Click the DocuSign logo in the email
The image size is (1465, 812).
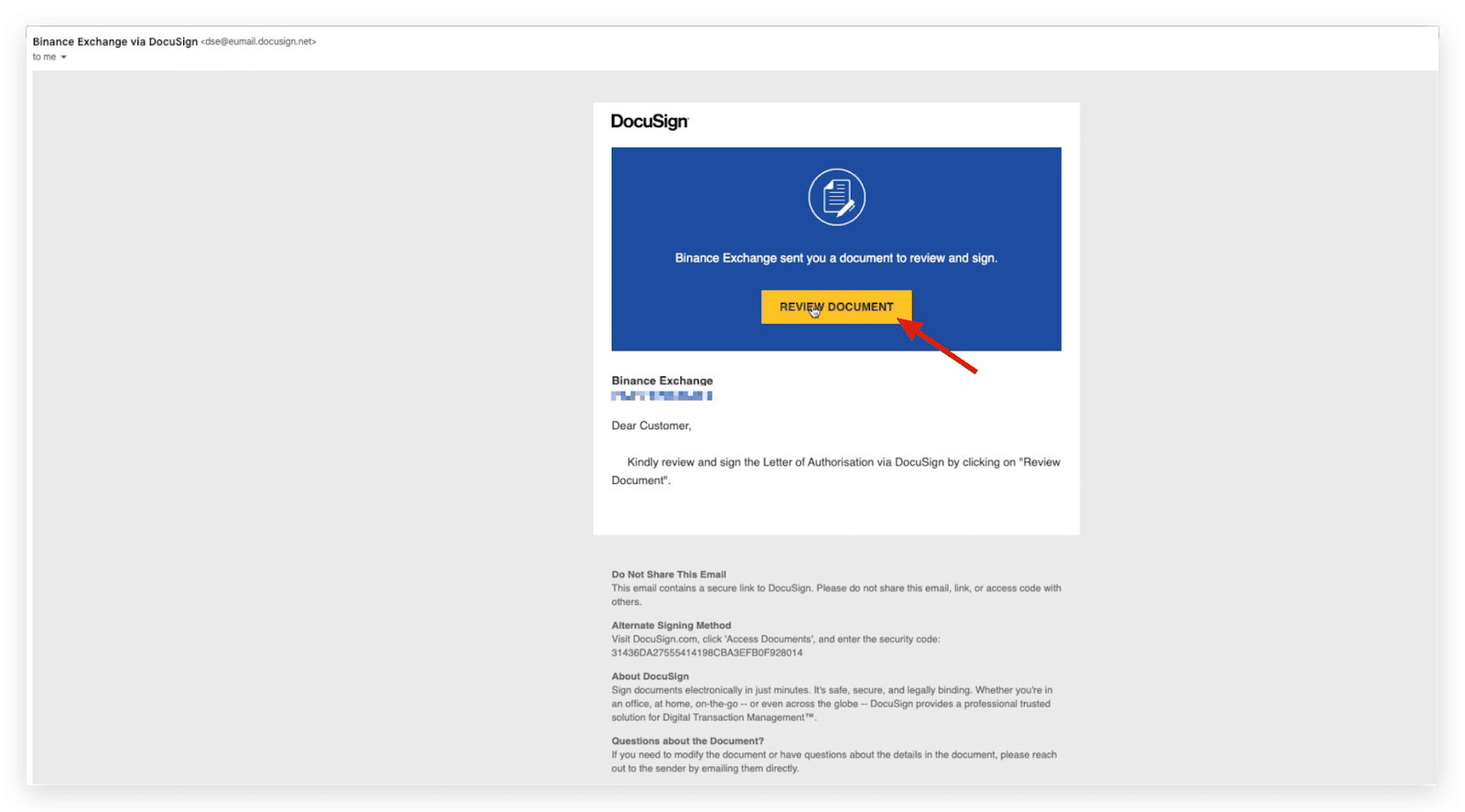coord(649,122)
